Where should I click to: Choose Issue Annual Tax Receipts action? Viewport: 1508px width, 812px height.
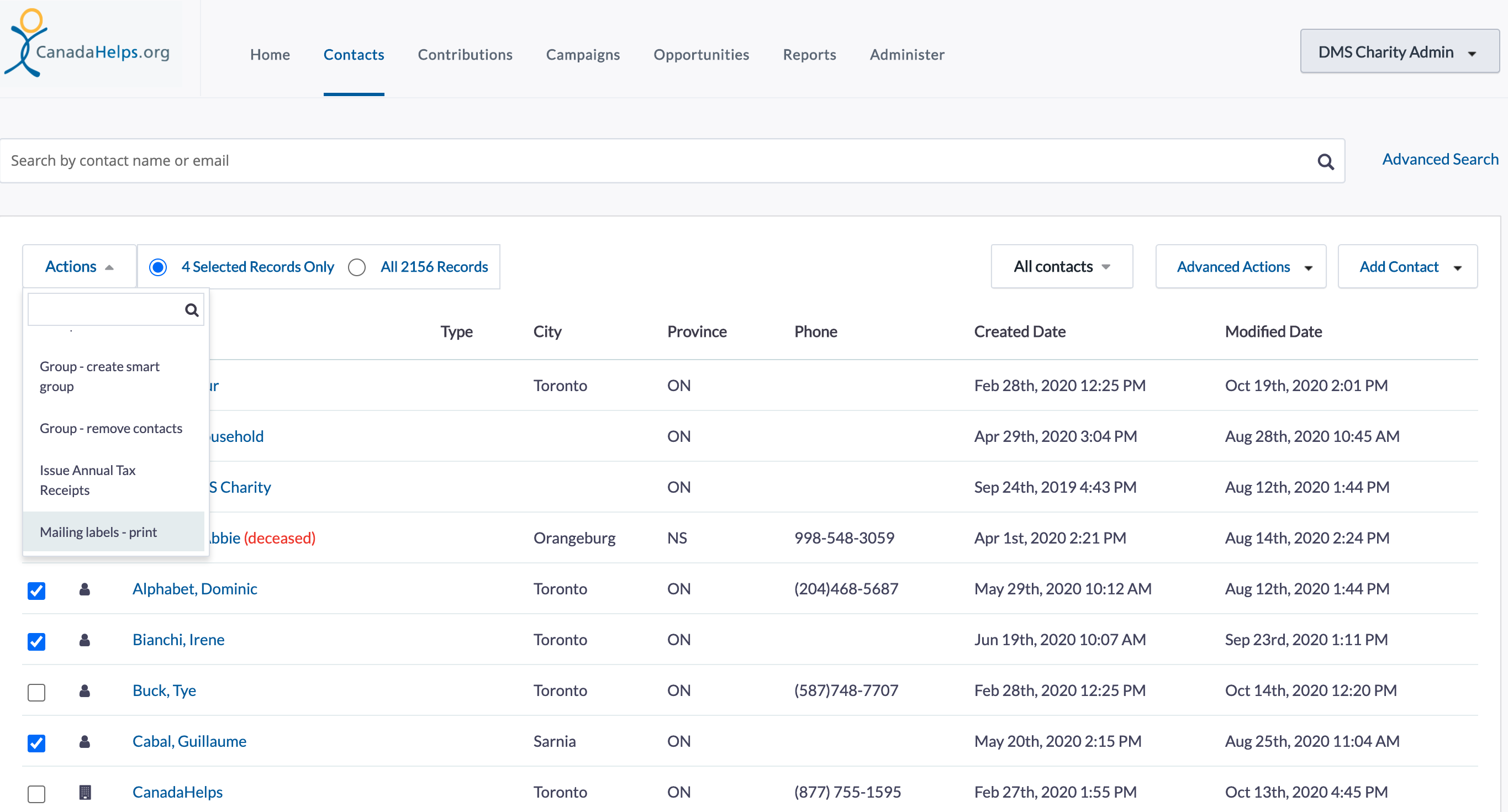coord(114,480)
